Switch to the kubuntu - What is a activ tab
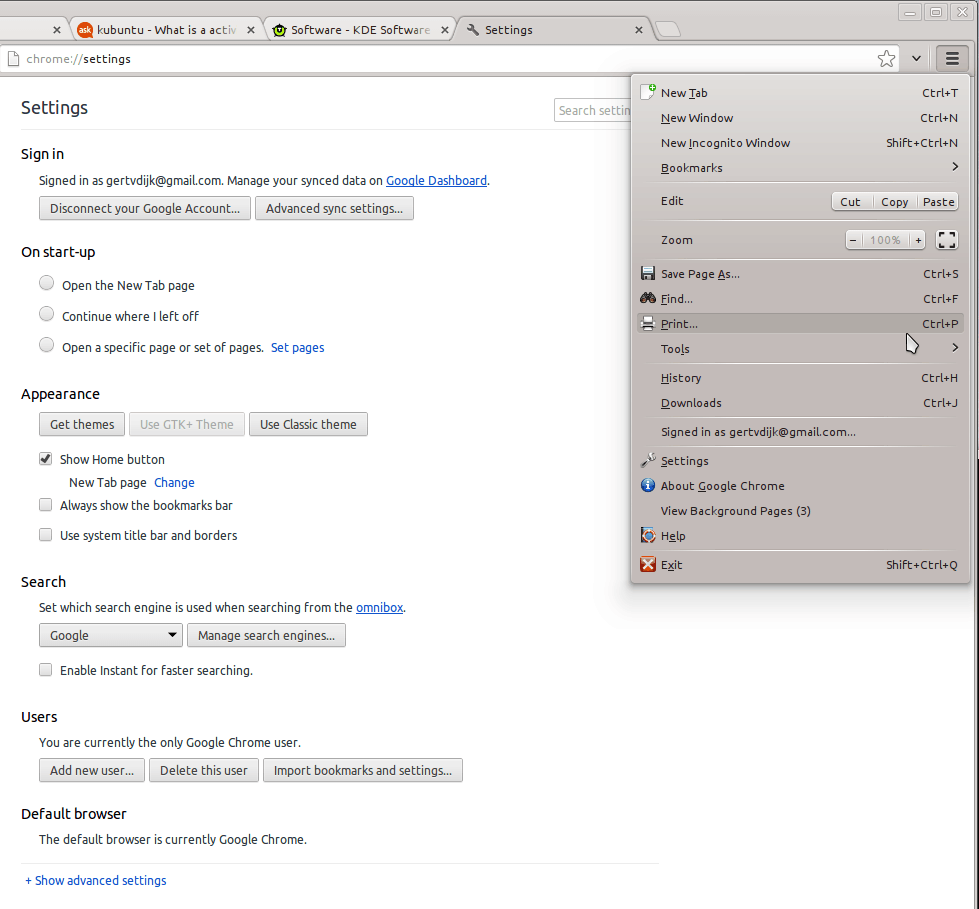Image resolution: width=979 pixels, height=909 pixels. 166,29
